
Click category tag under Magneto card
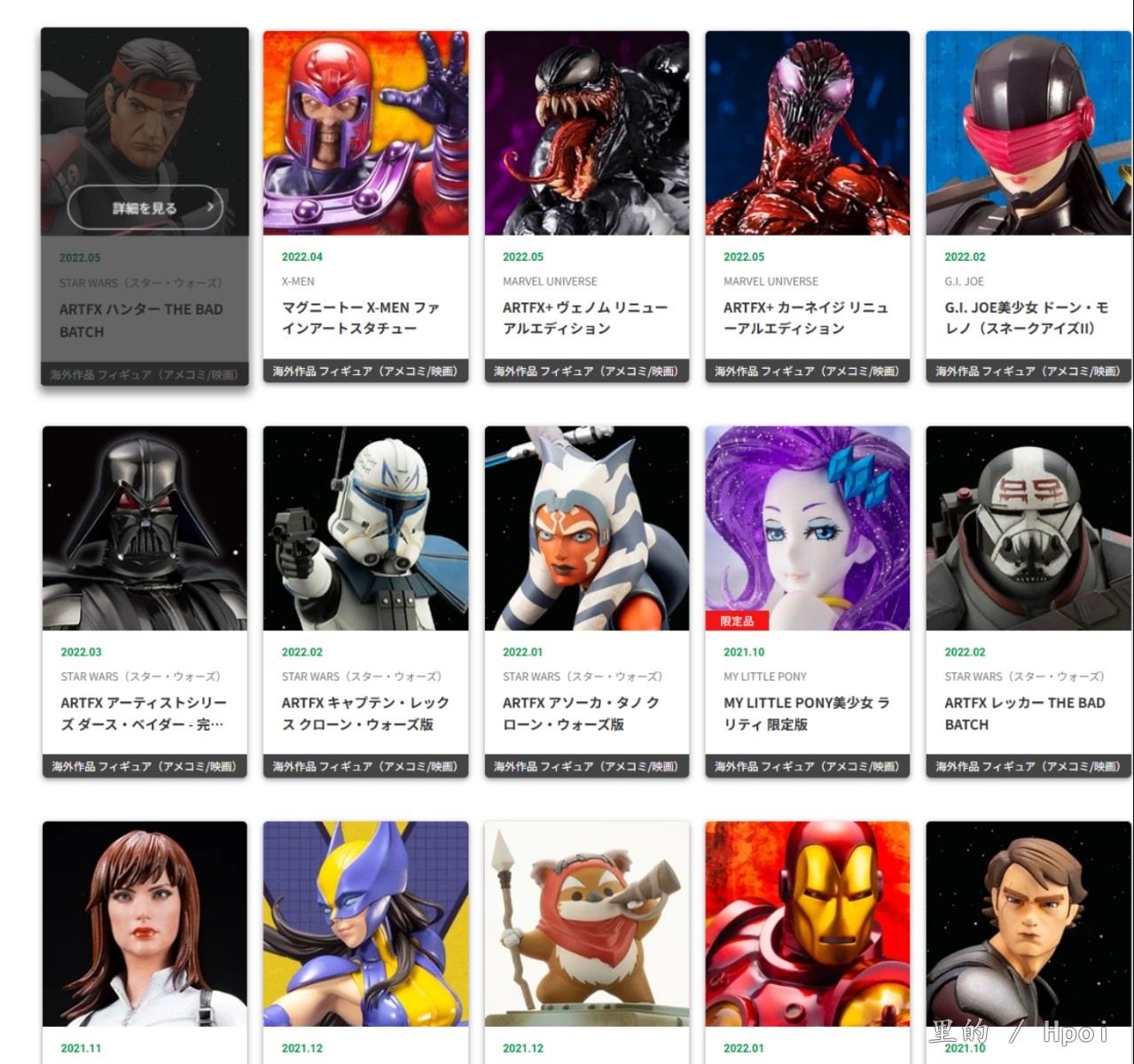click(x=365, y=371)
